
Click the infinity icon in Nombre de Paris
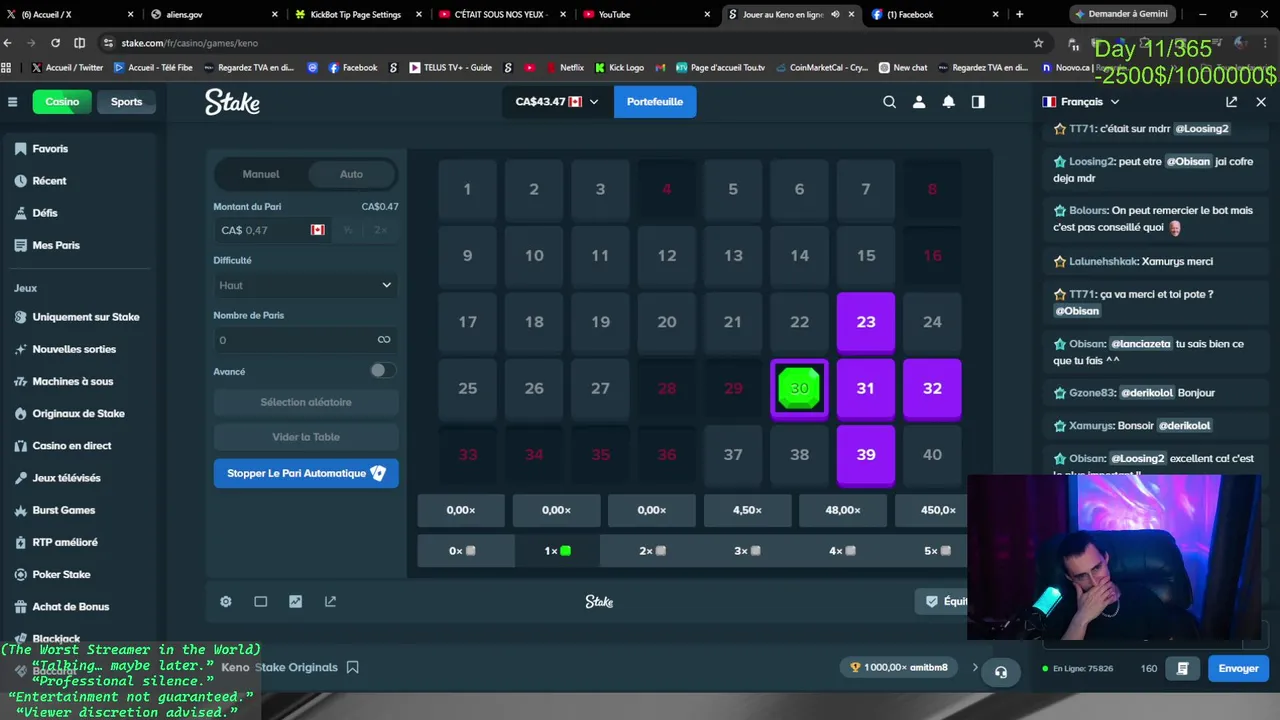click(384, 340)
